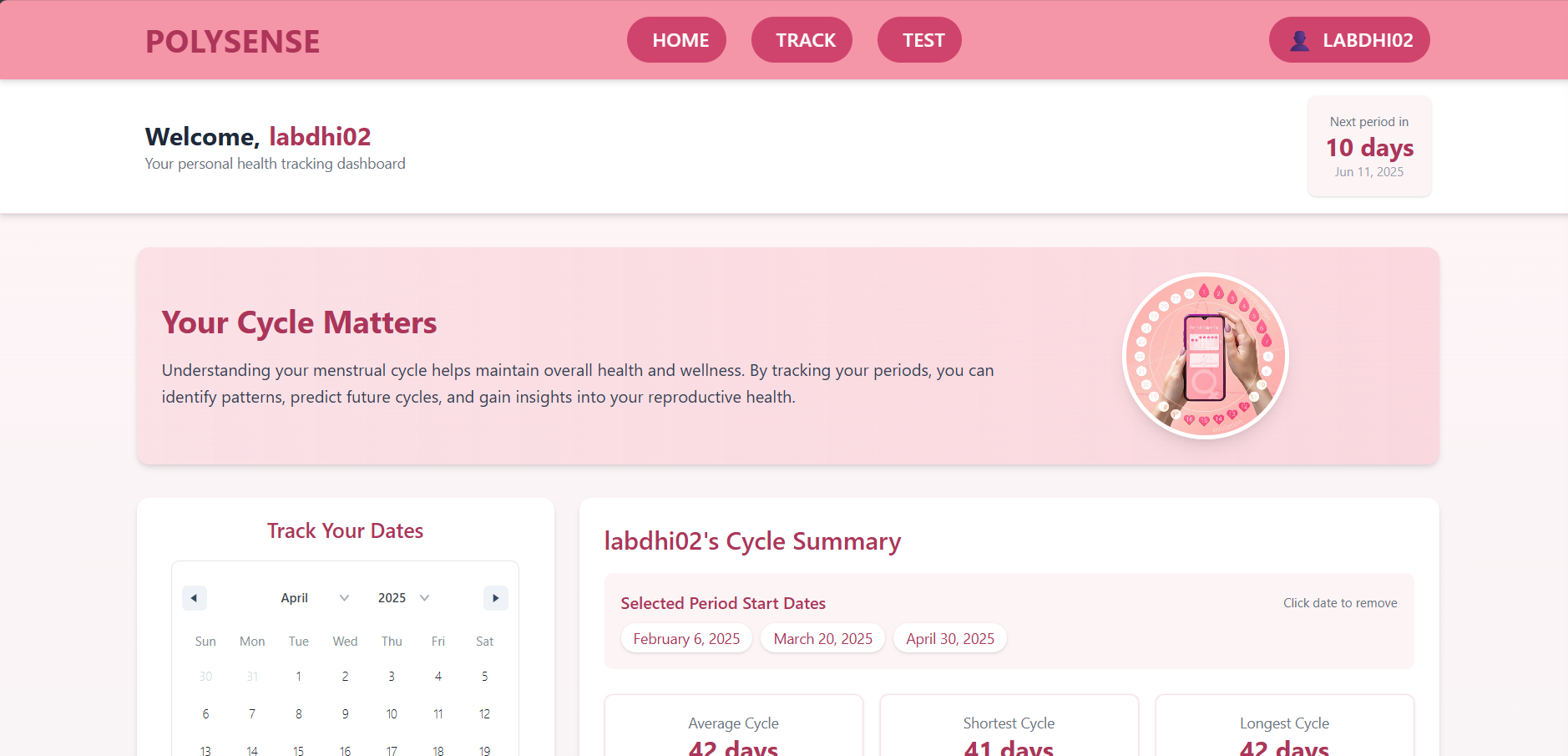Select April 1 in calendar
The height and width of the screenshot is (756, 1568).
299,677
